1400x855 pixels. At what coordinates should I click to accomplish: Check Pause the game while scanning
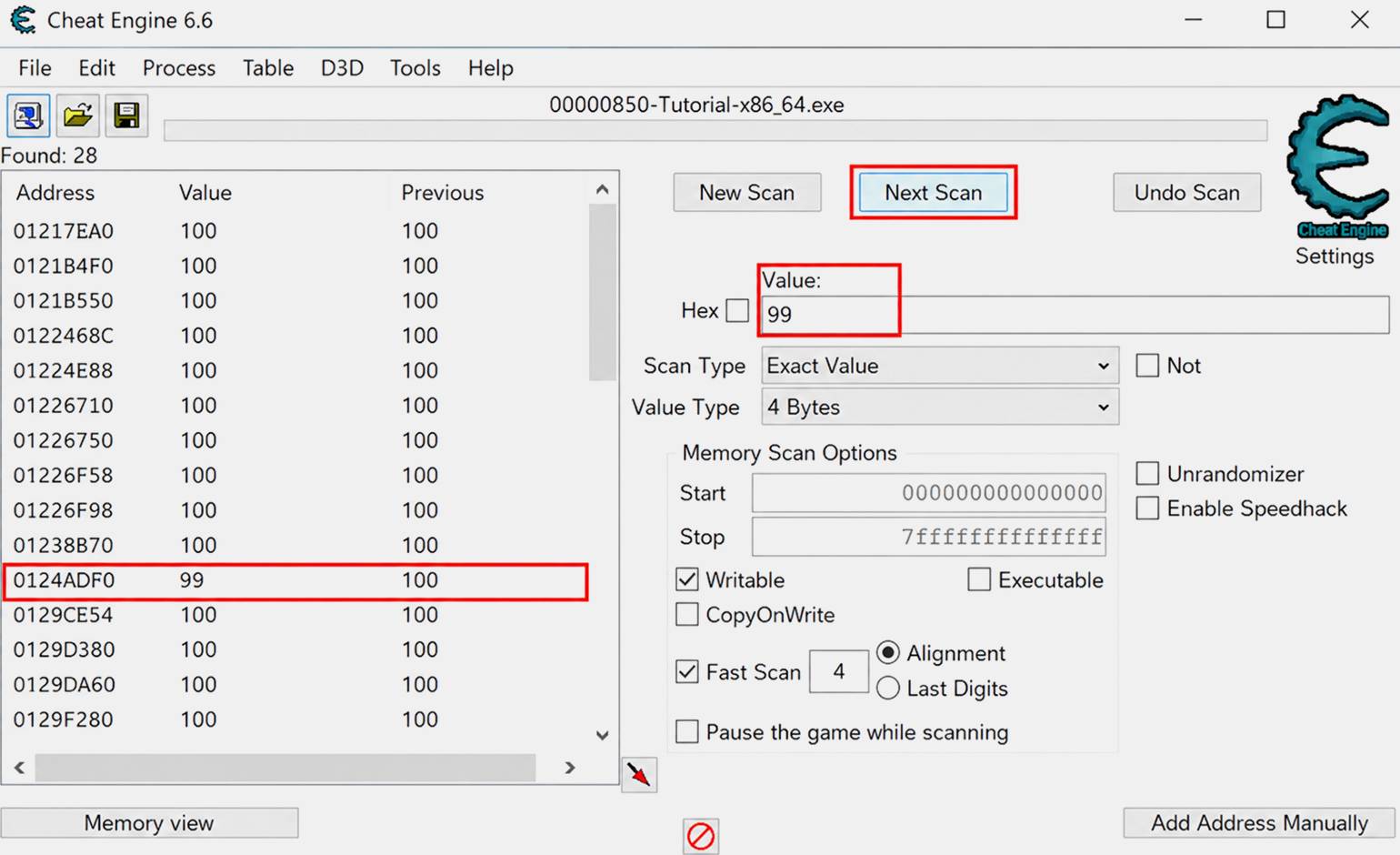click(x=687, y=732)
